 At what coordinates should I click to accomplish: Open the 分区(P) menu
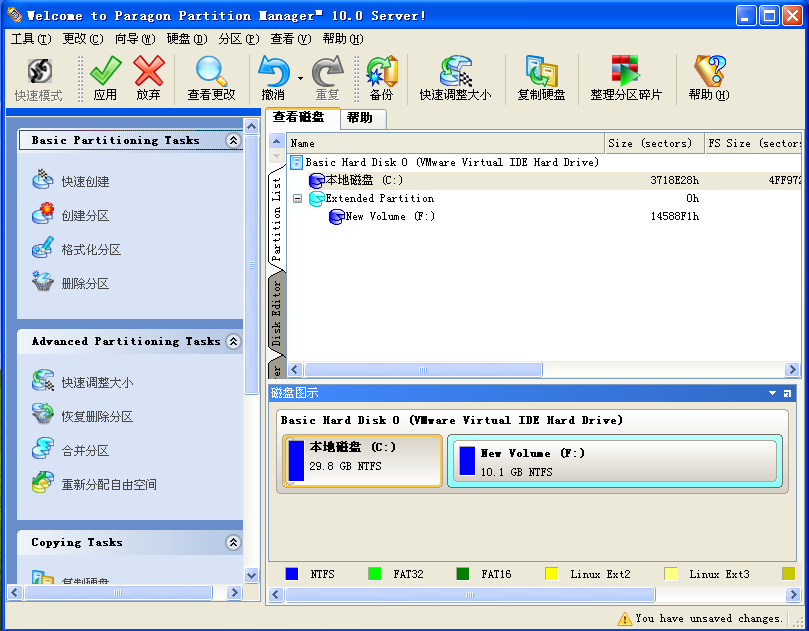pos(238,39)
